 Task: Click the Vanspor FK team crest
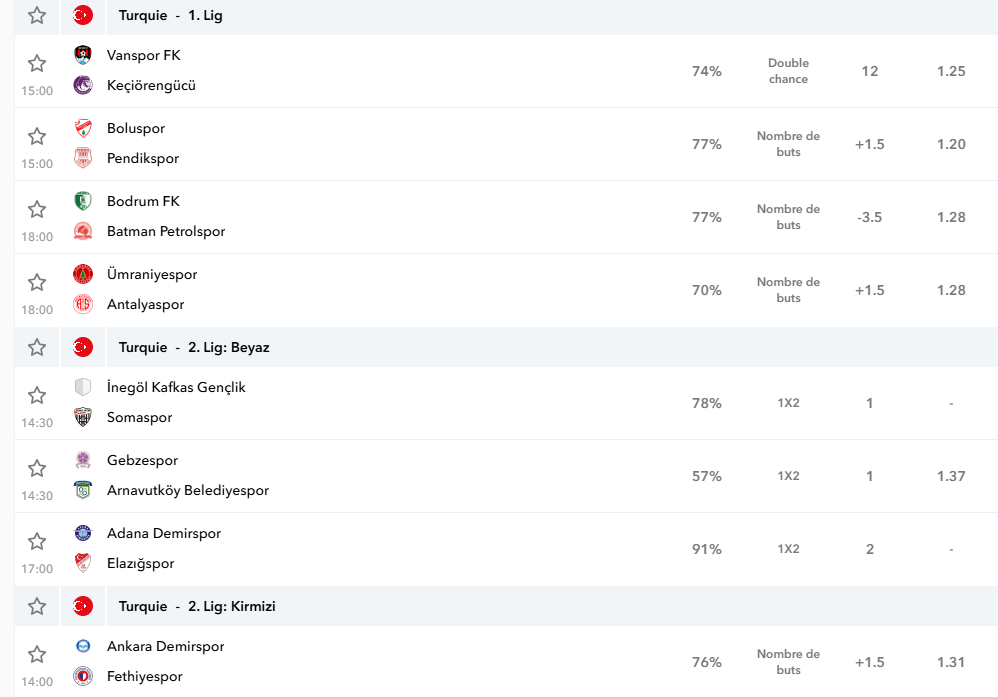point(83,55)
